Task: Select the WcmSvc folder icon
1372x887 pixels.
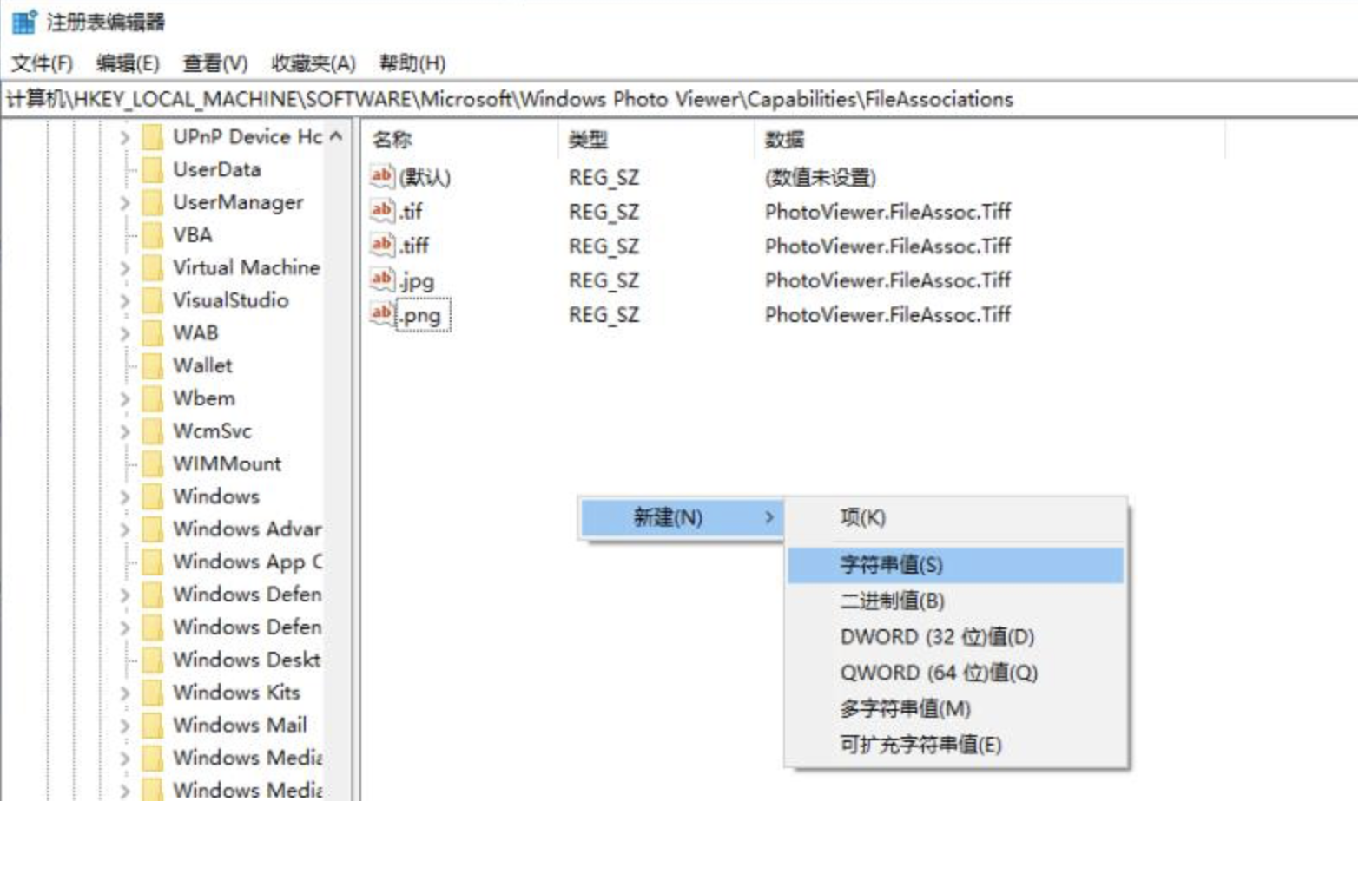Action: 153,431
